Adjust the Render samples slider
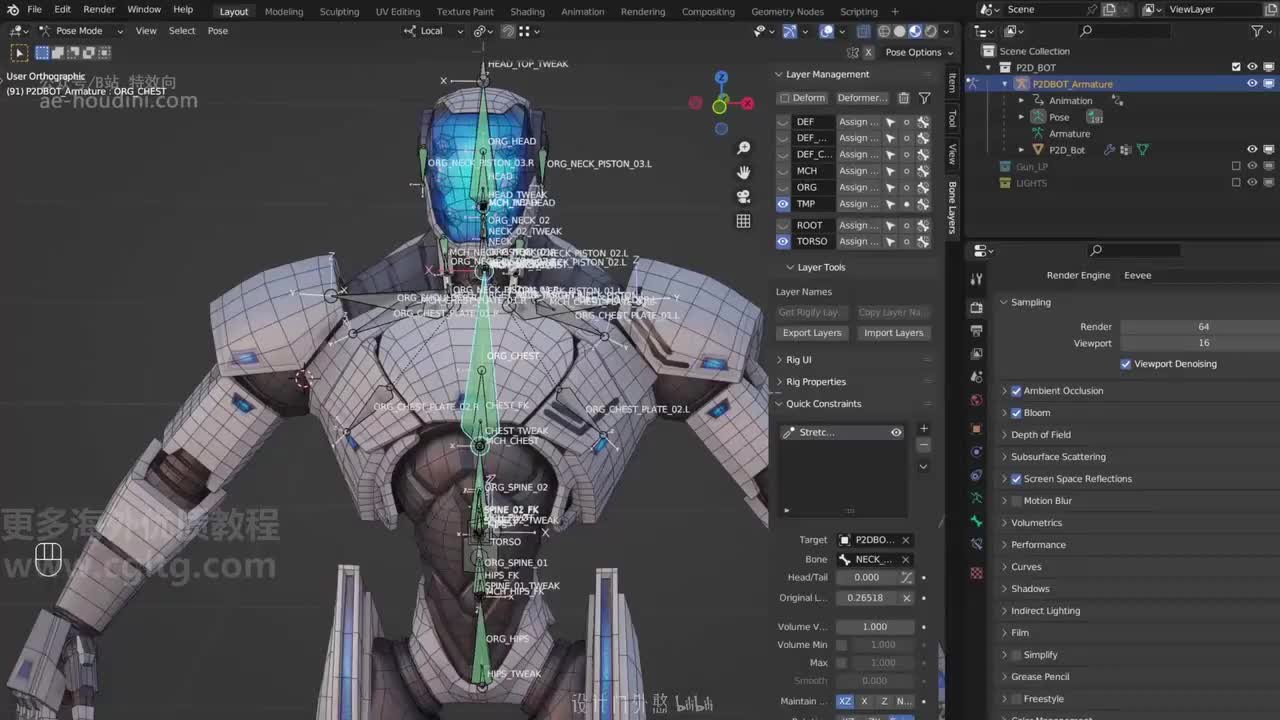The width and height of the screenshot is (1280, 720). (1200, 327)
